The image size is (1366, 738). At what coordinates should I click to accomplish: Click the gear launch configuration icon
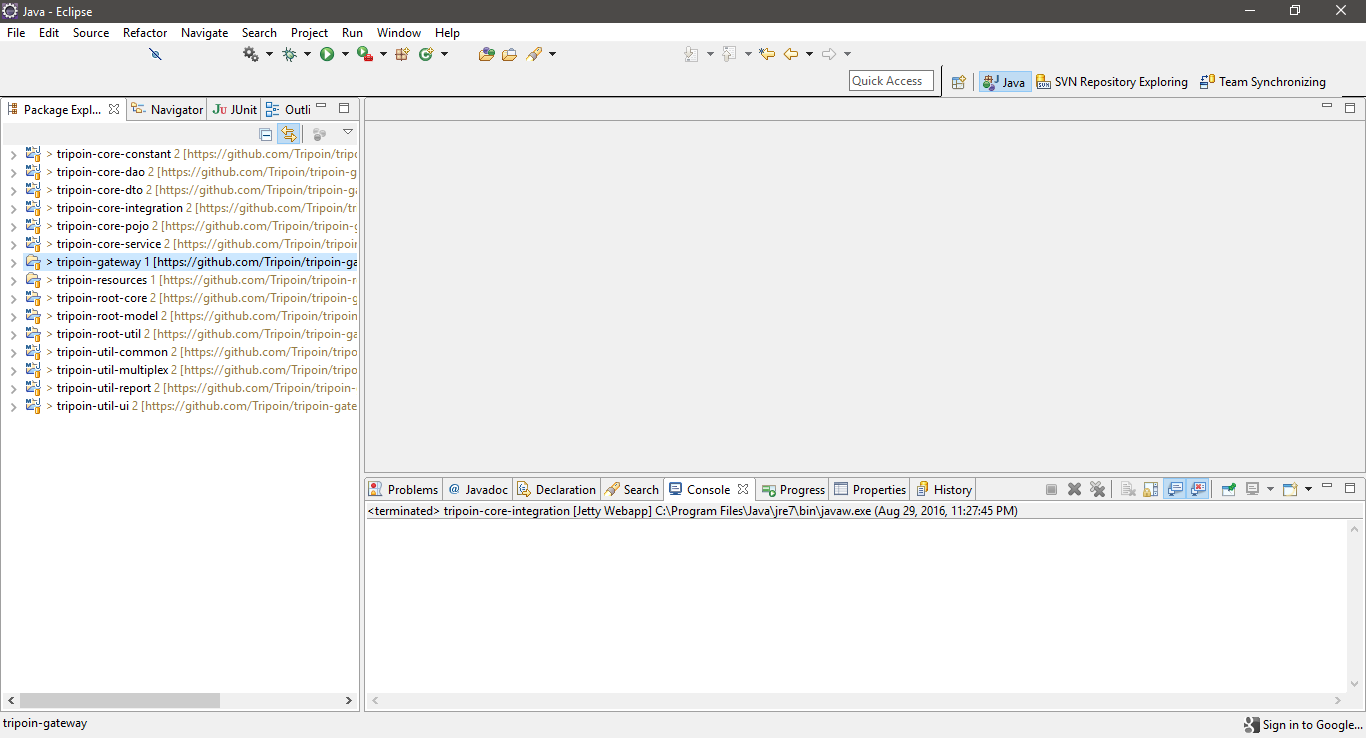pos(251,54)
